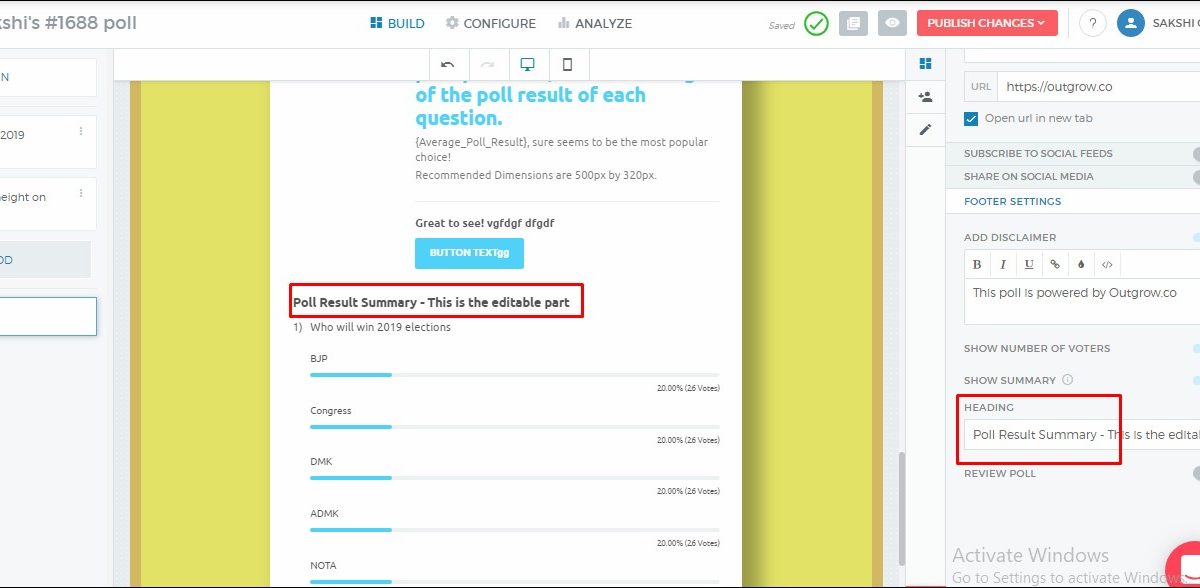Click the Heading text field
This screenshot has height=588, width=1200.
click(x=1080, y=435)
